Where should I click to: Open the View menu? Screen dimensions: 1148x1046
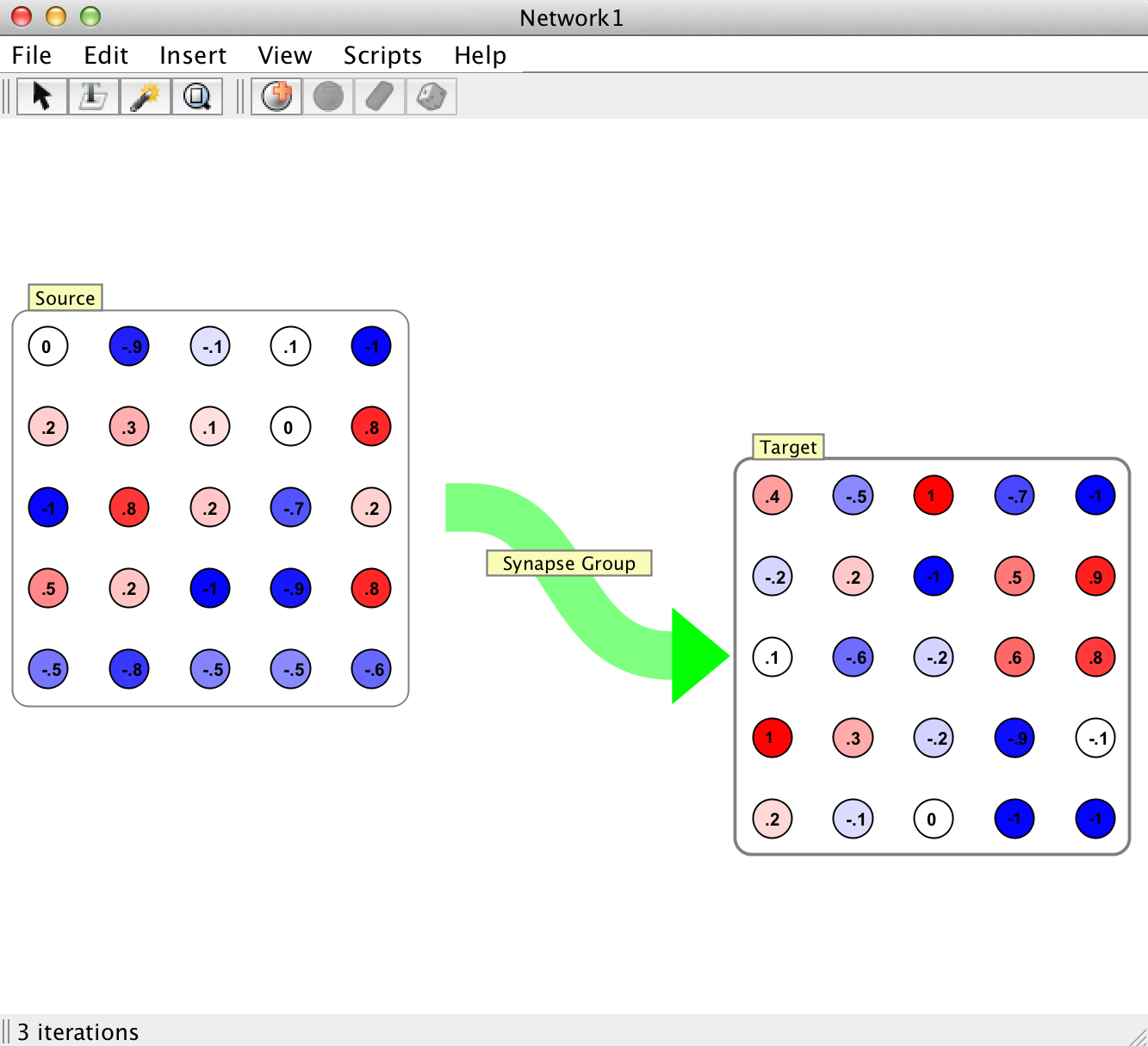284,55
